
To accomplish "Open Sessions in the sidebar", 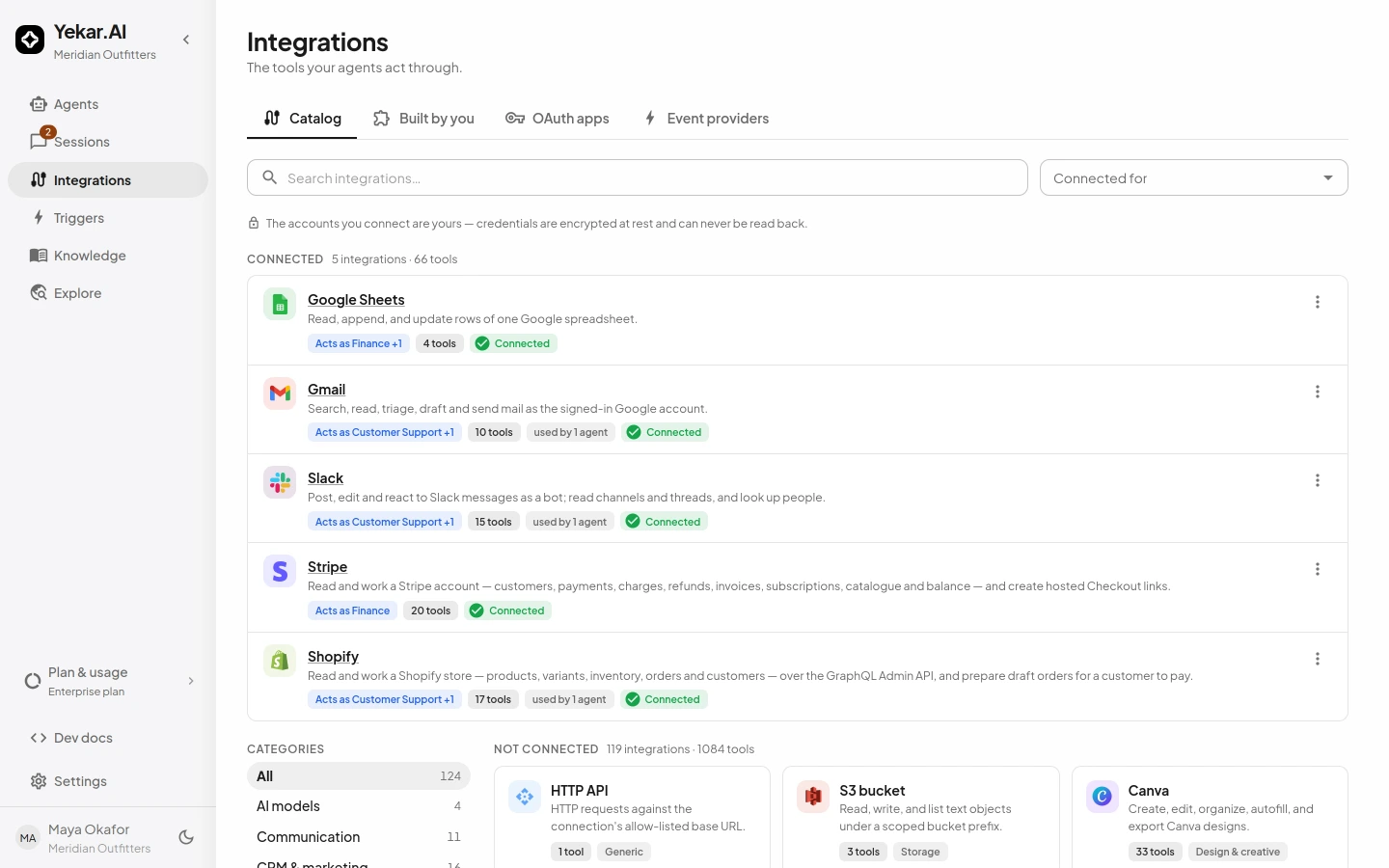I will click(x=108, y=142).
